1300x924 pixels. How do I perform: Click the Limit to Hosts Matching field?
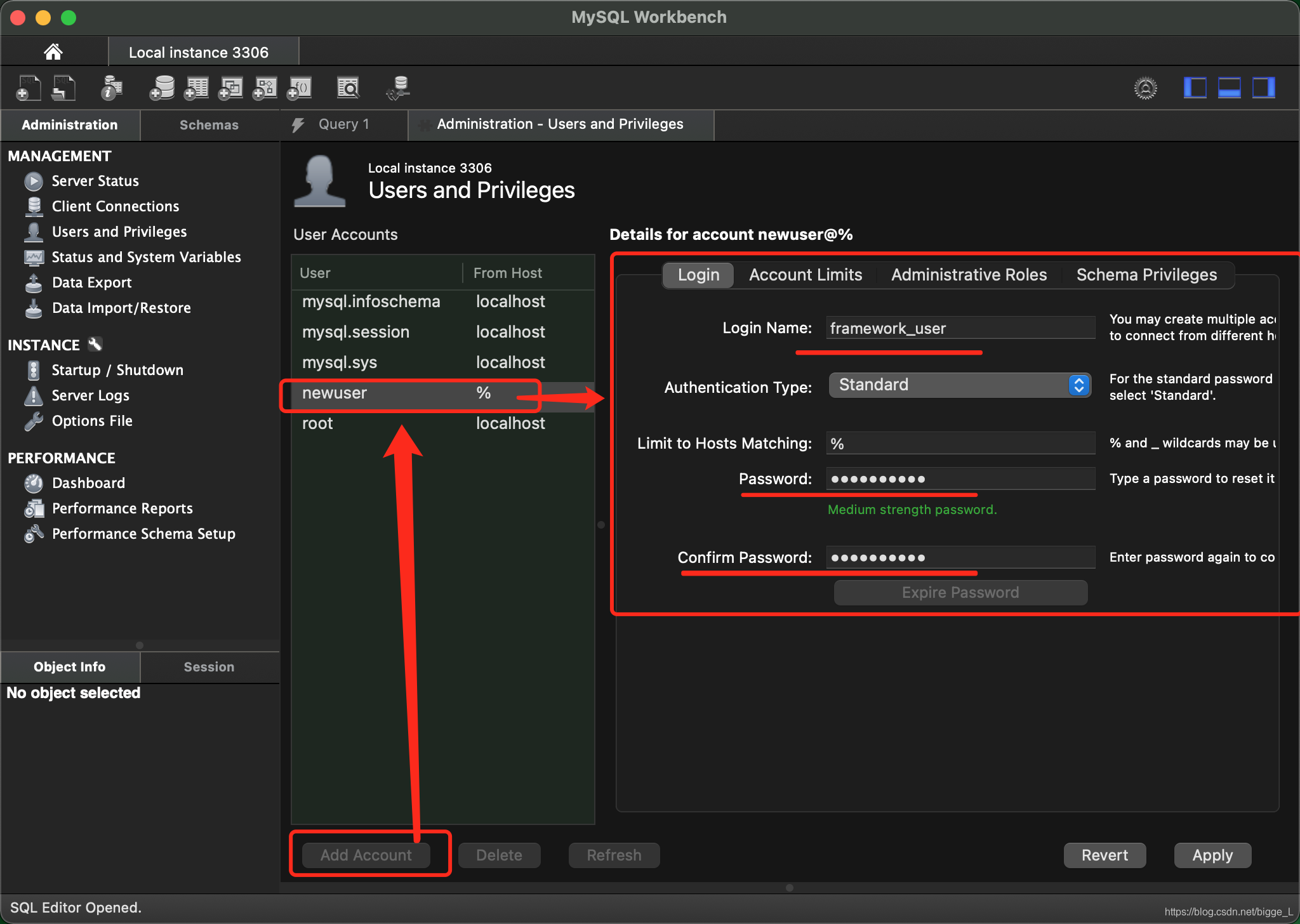point(960,444)
